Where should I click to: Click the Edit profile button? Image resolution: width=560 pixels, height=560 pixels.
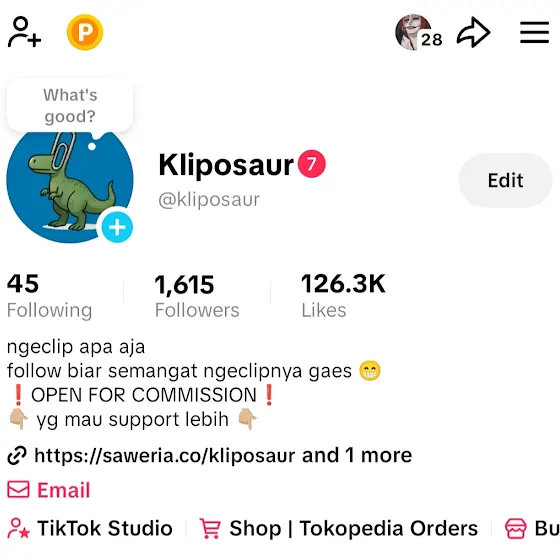[x=505, y=180]
